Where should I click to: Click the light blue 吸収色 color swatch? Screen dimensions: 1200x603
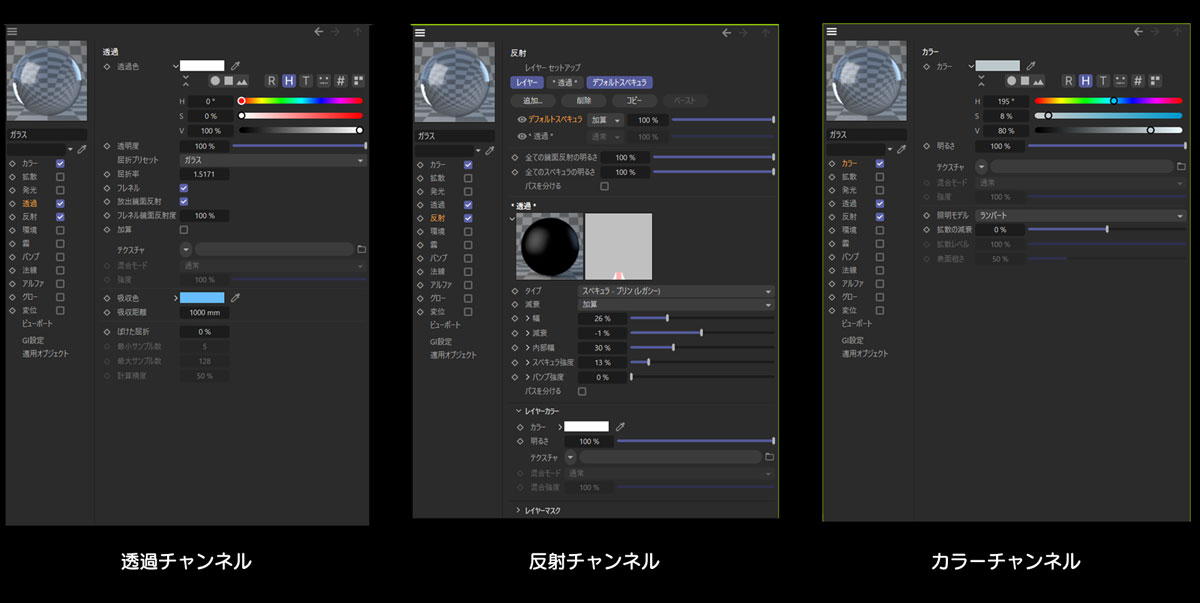202,297
